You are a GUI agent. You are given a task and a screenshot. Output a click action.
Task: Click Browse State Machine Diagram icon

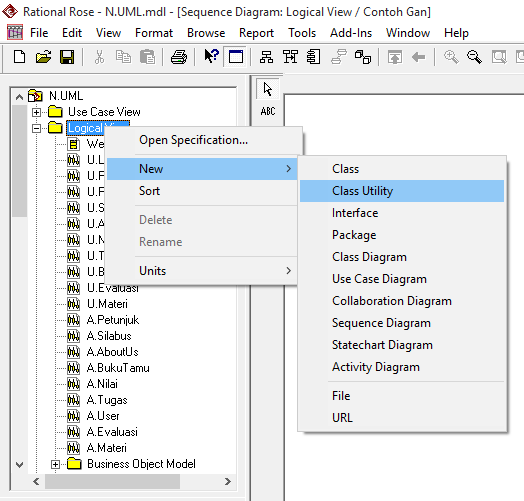[x=339, y=57]
